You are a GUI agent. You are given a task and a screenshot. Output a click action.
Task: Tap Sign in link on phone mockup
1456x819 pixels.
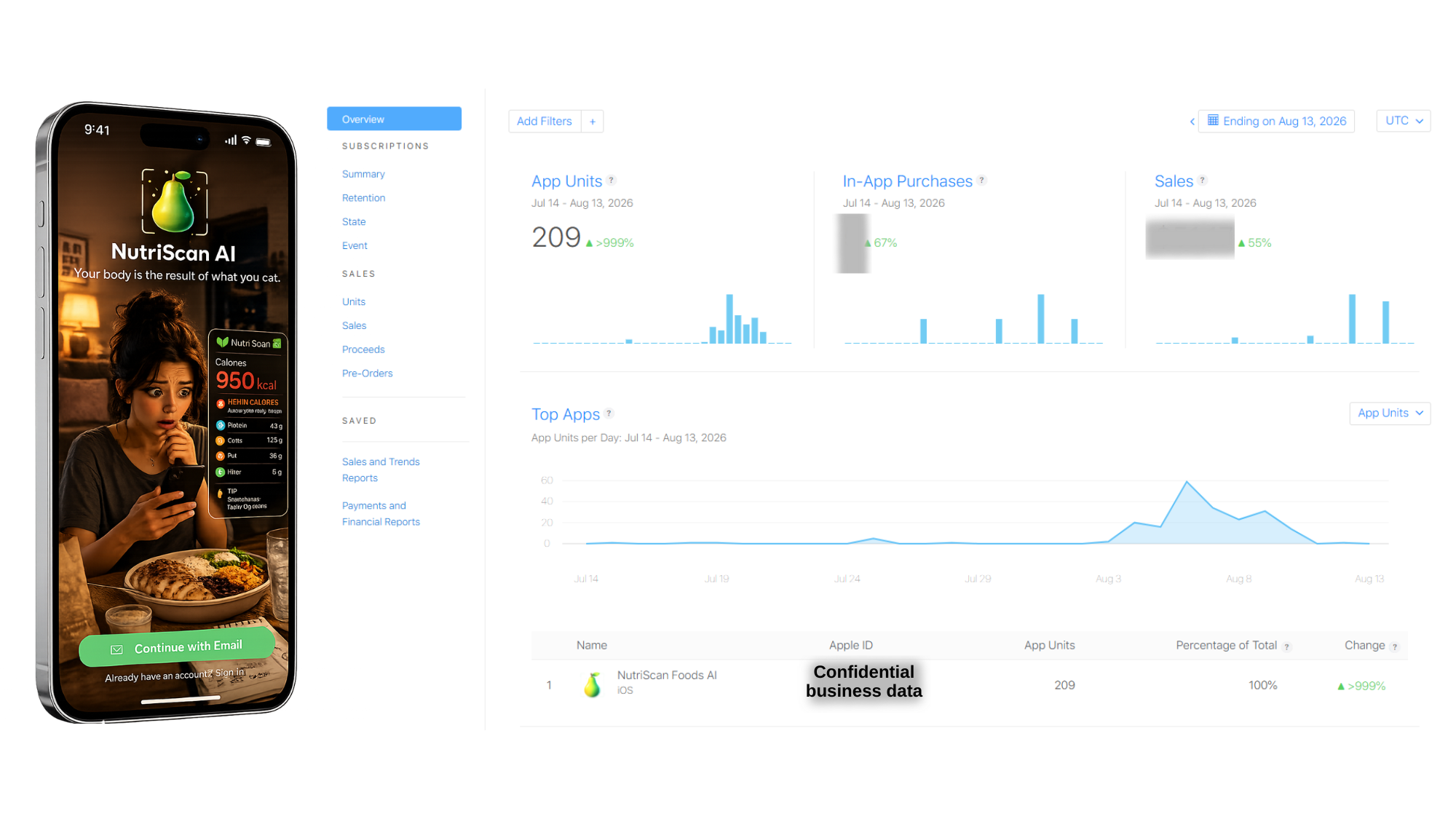229,673
